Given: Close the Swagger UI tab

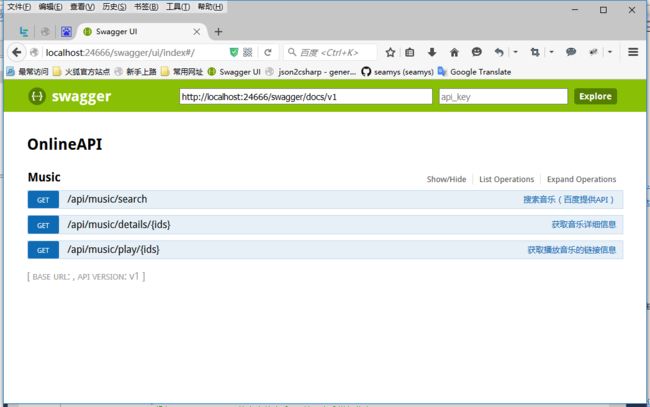Looking at the screenshot, I should coord(196,31).
